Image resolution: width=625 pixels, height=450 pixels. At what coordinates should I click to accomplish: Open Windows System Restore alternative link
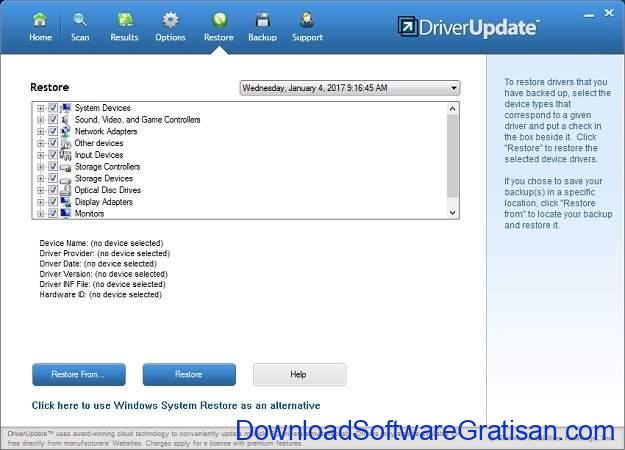[176, 405]
